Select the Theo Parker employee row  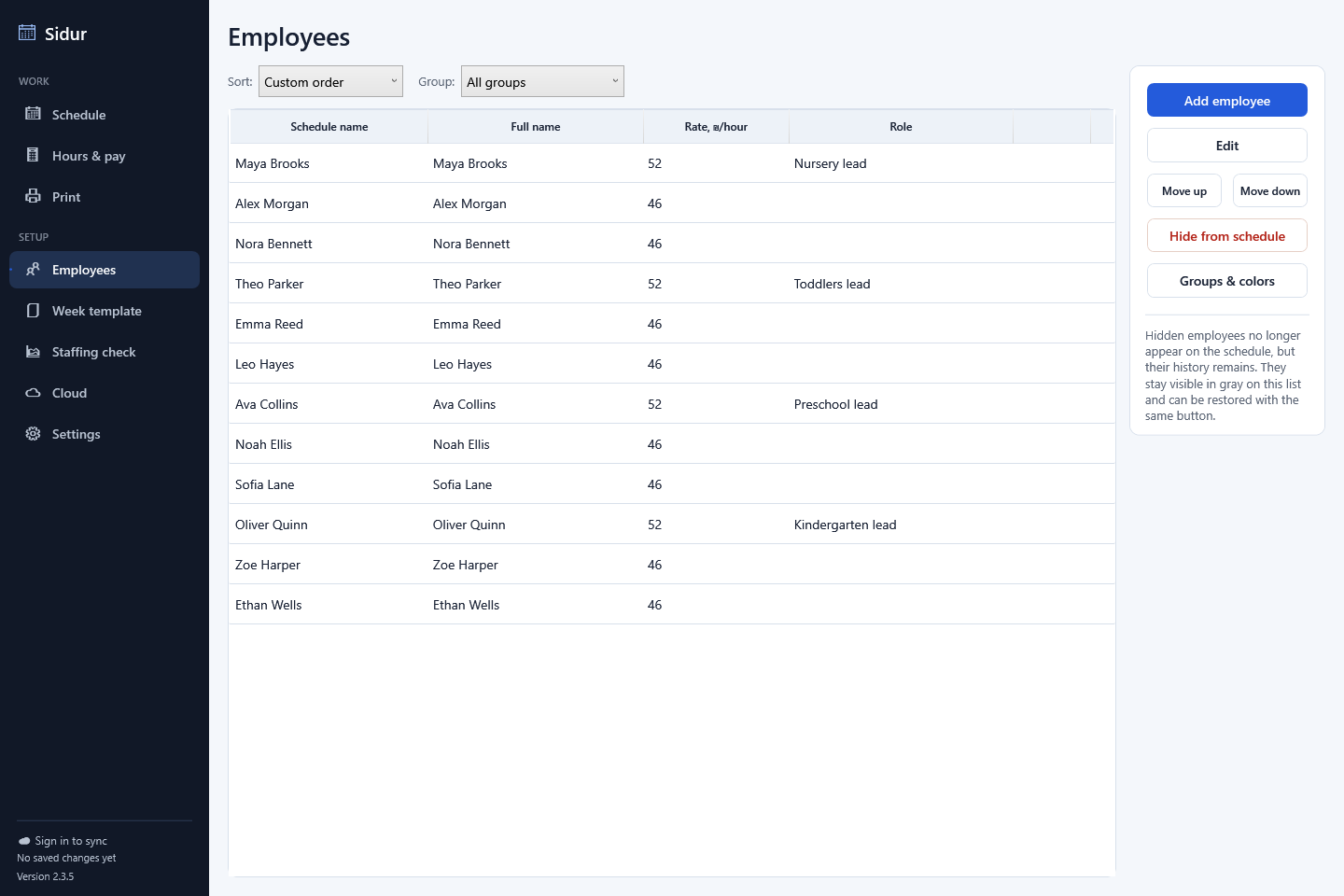(672, 283)
